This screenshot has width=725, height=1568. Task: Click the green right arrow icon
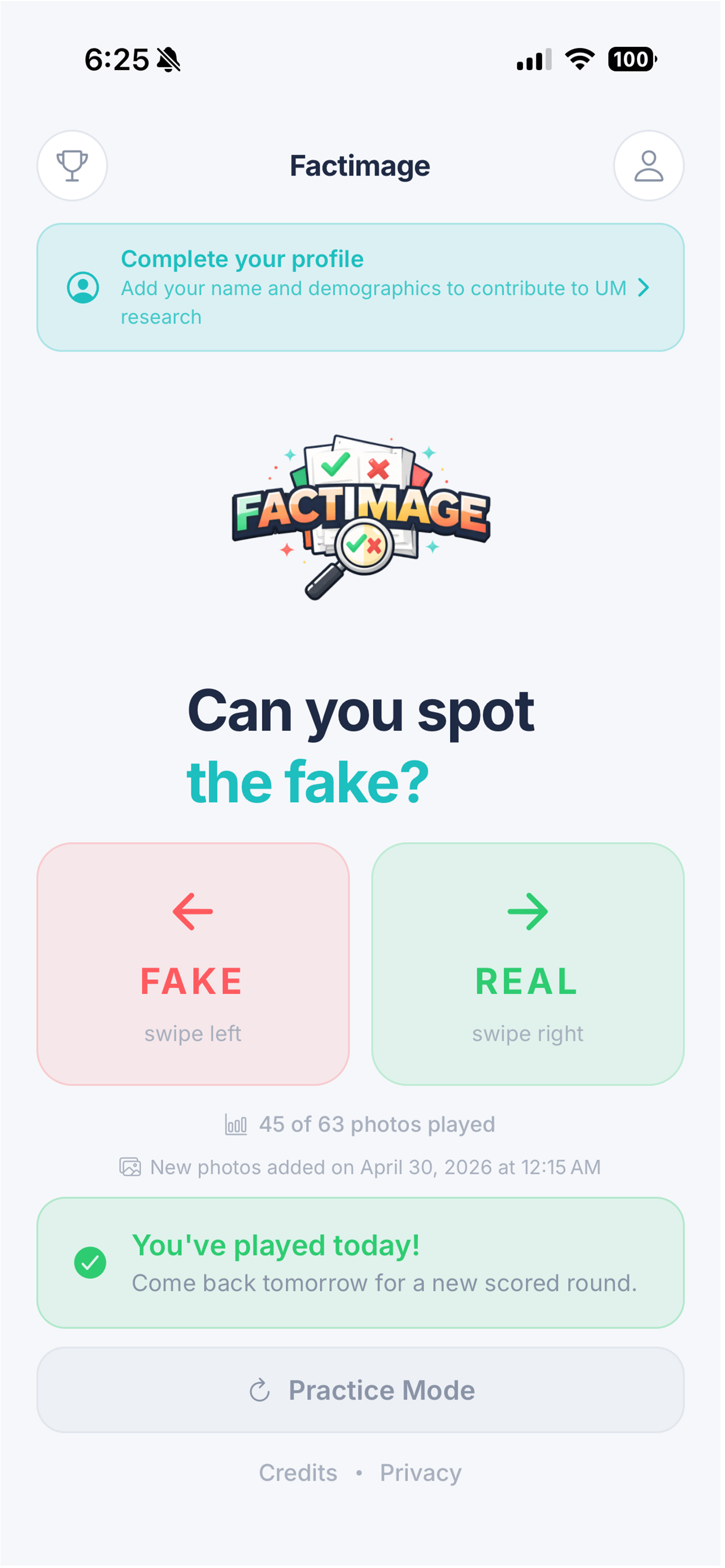[528, 911]
